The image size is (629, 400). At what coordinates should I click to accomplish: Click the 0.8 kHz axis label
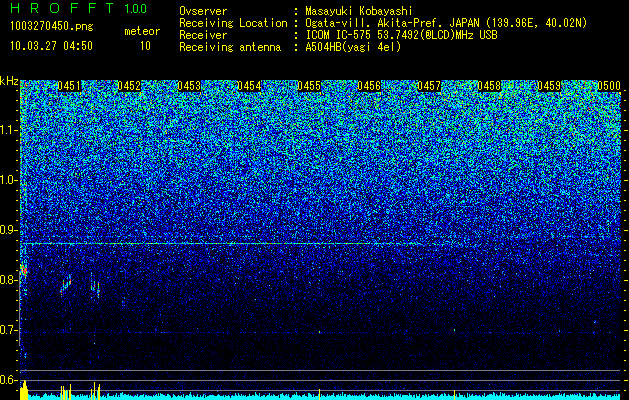coord(9,280)
